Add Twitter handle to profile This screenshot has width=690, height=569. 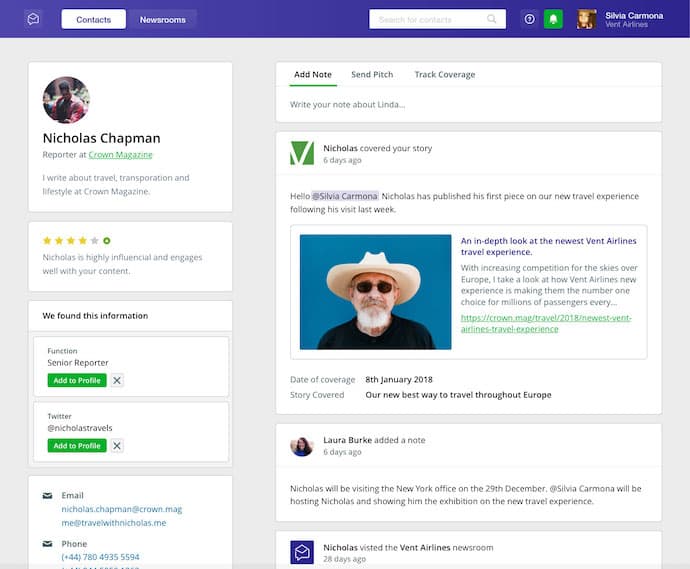point(76,445)
